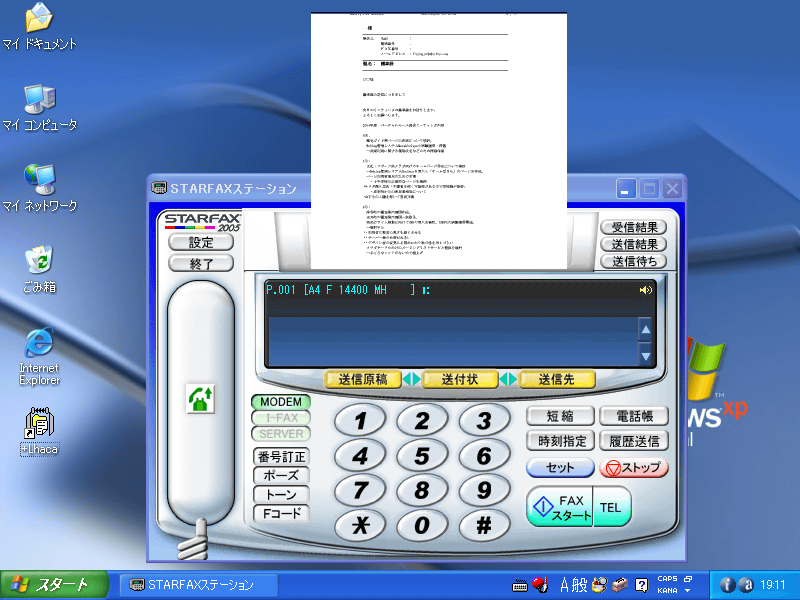Click the STARFAXステーション taskbar button
Viewport: 800px width, 600px height.
[198, 585]
